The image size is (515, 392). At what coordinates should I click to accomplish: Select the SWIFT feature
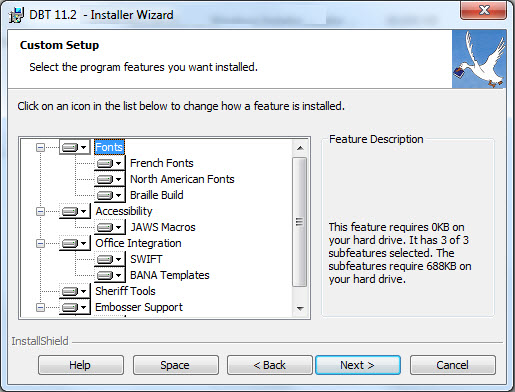pyautogui.click(x=146, y=259)
